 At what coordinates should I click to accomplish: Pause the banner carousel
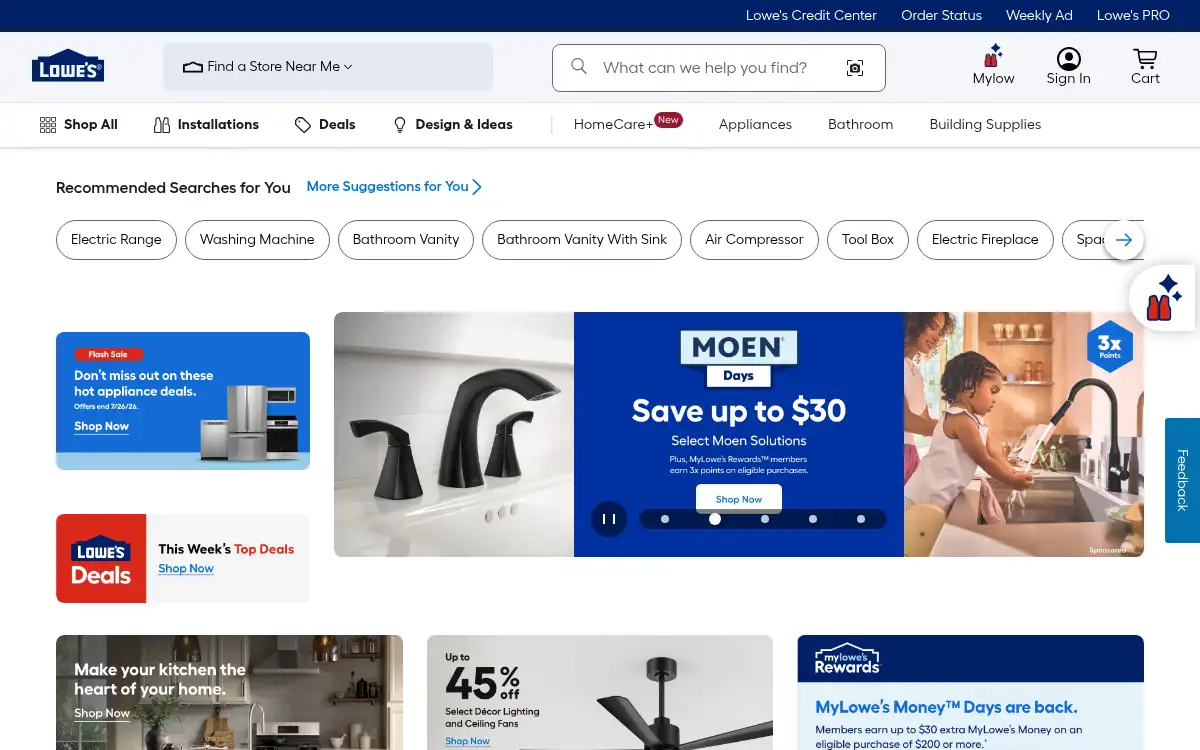(609, 519)
